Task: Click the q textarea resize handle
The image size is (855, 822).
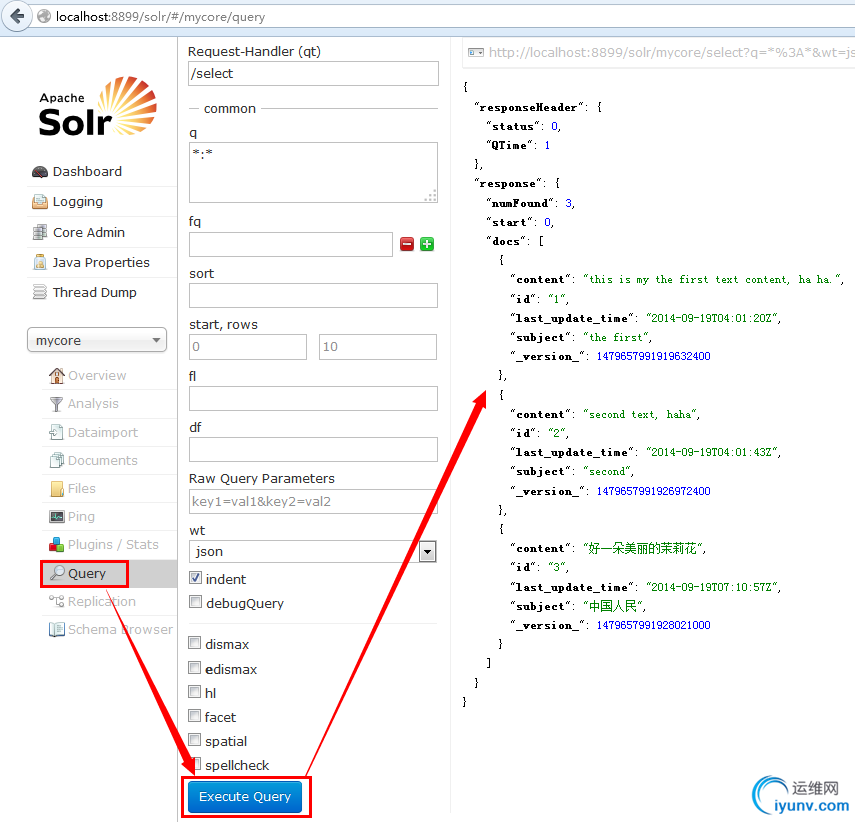Action: [x=431, y=196]
